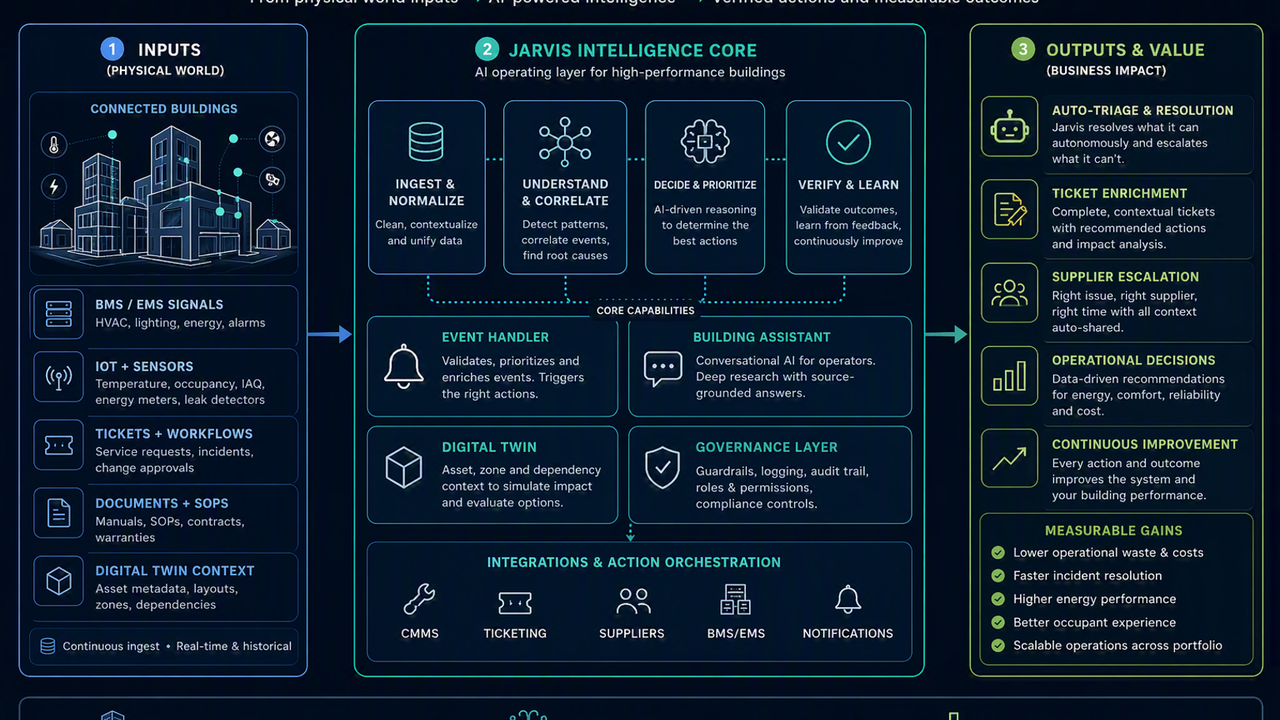Click the Tickets + Workflows title
Viewport: 1280px width, 720px height.
(174, 434)
